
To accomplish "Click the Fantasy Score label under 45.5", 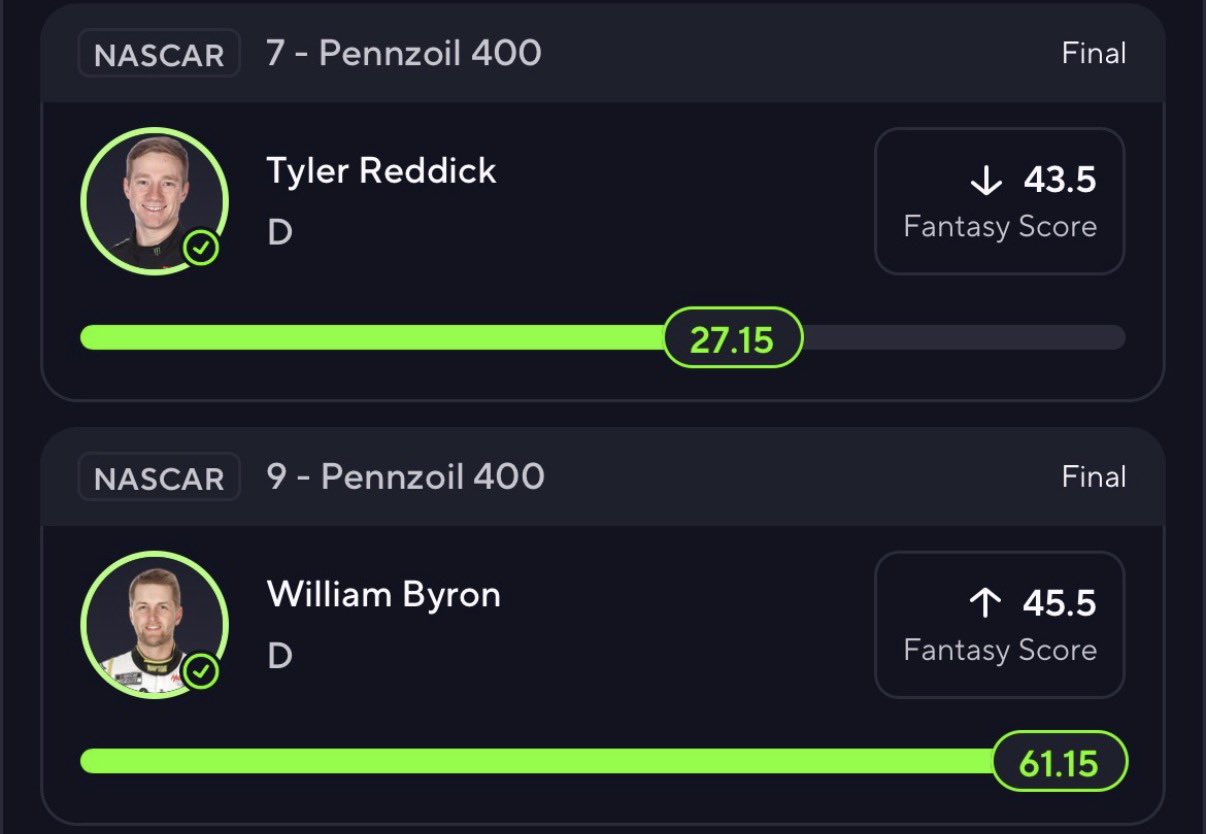I will coord(1000,650).
